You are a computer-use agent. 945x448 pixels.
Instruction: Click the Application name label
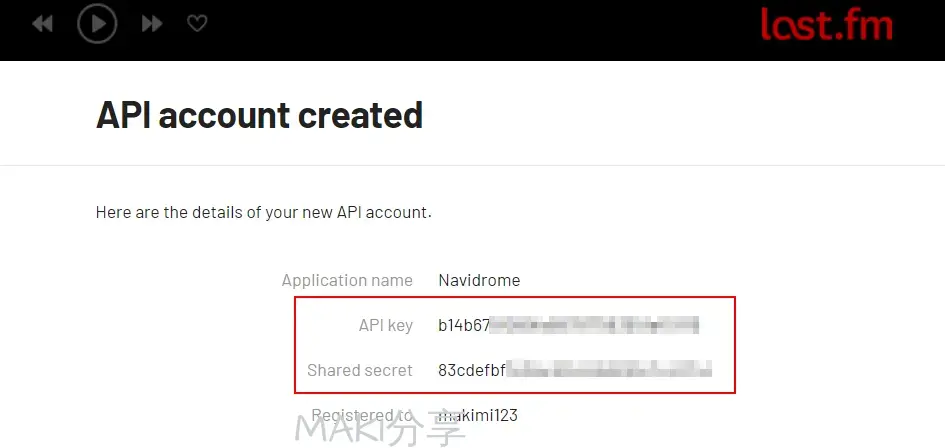[347, 280]
